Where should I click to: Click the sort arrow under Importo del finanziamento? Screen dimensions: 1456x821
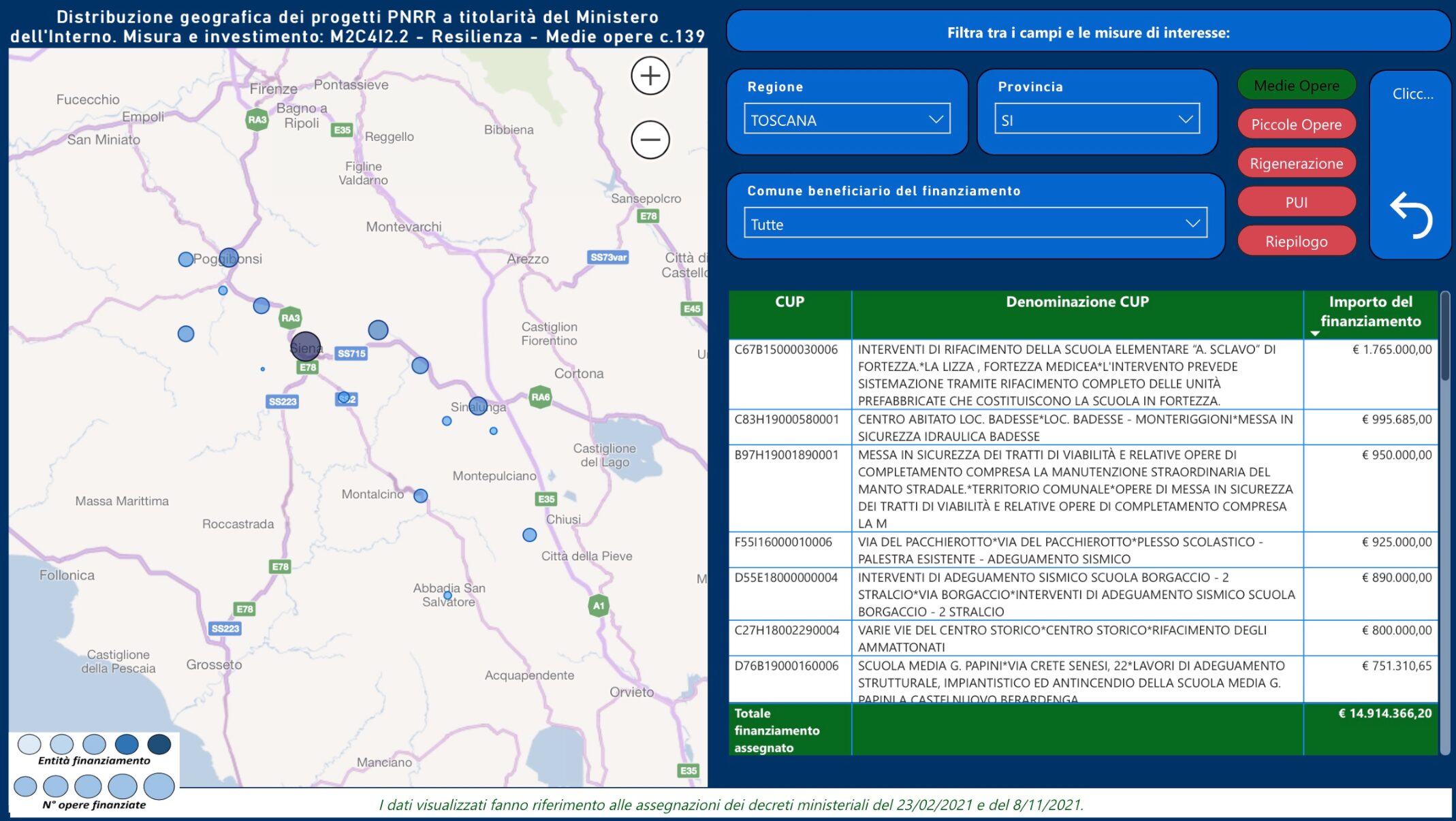(x=1315, y=334)
